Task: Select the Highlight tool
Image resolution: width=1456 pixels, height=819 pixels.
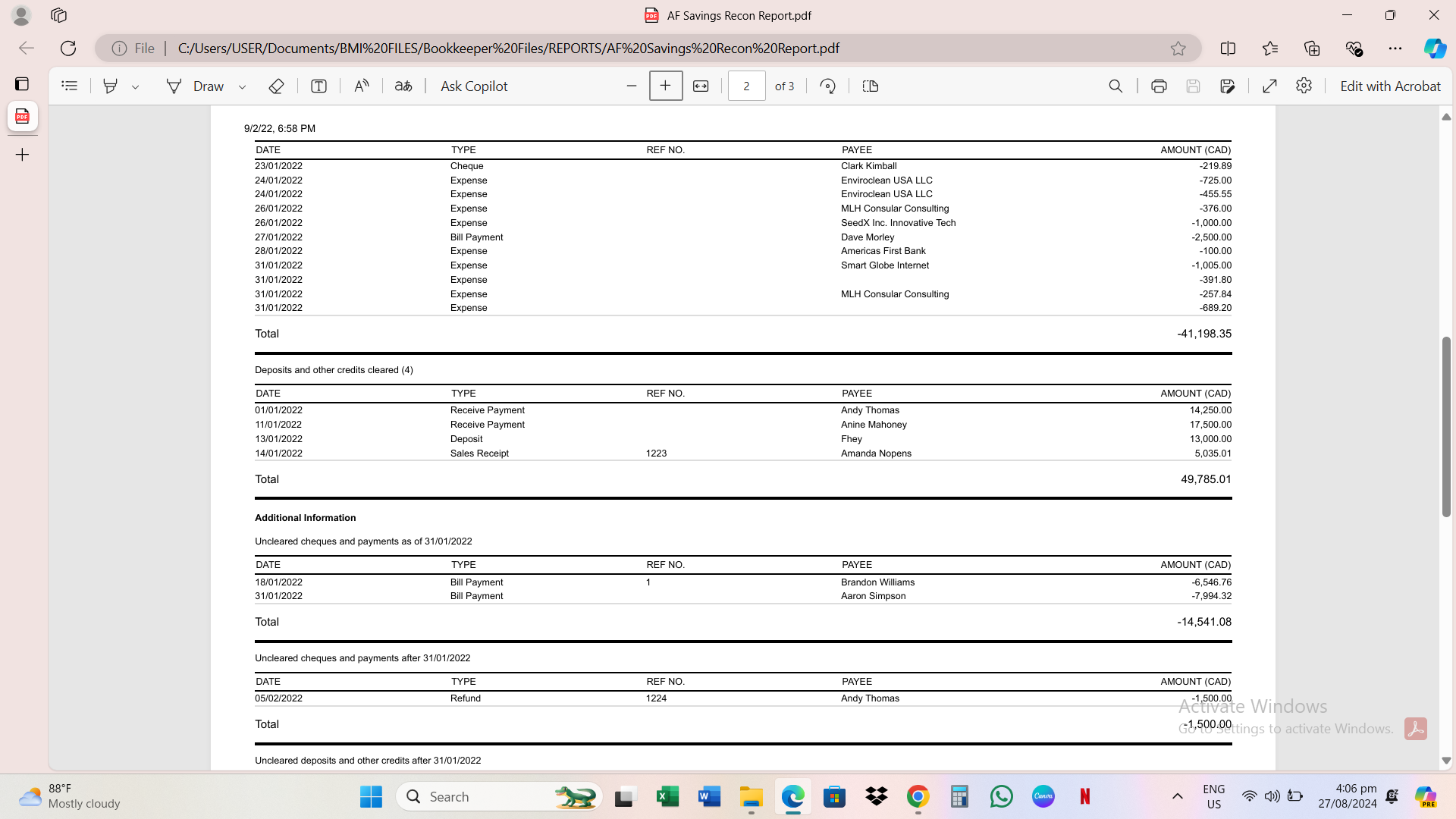Action: point(110,86)
